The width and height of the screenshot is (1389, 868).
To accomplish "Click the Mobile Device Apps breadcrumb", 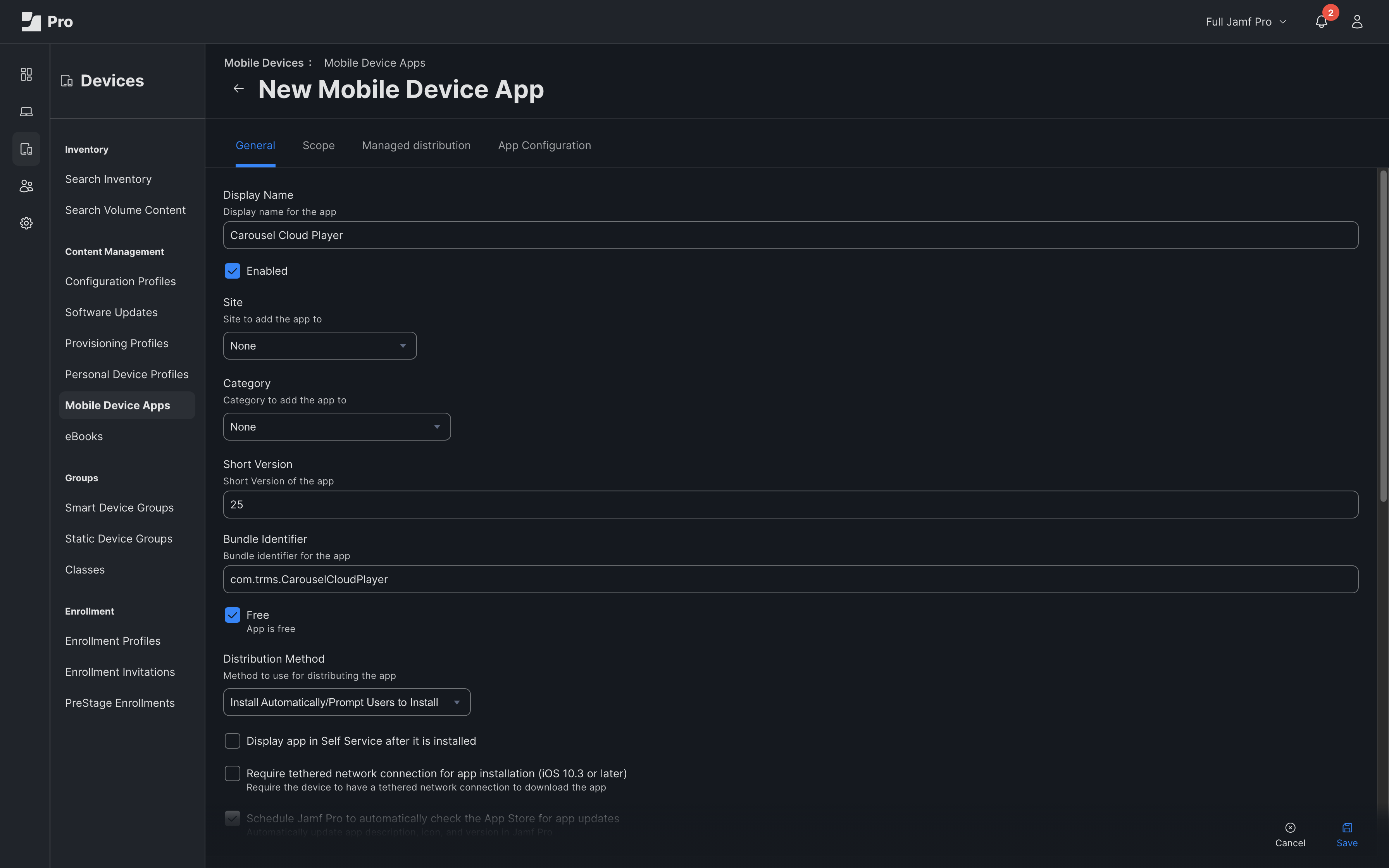I will tap(375, 62).
